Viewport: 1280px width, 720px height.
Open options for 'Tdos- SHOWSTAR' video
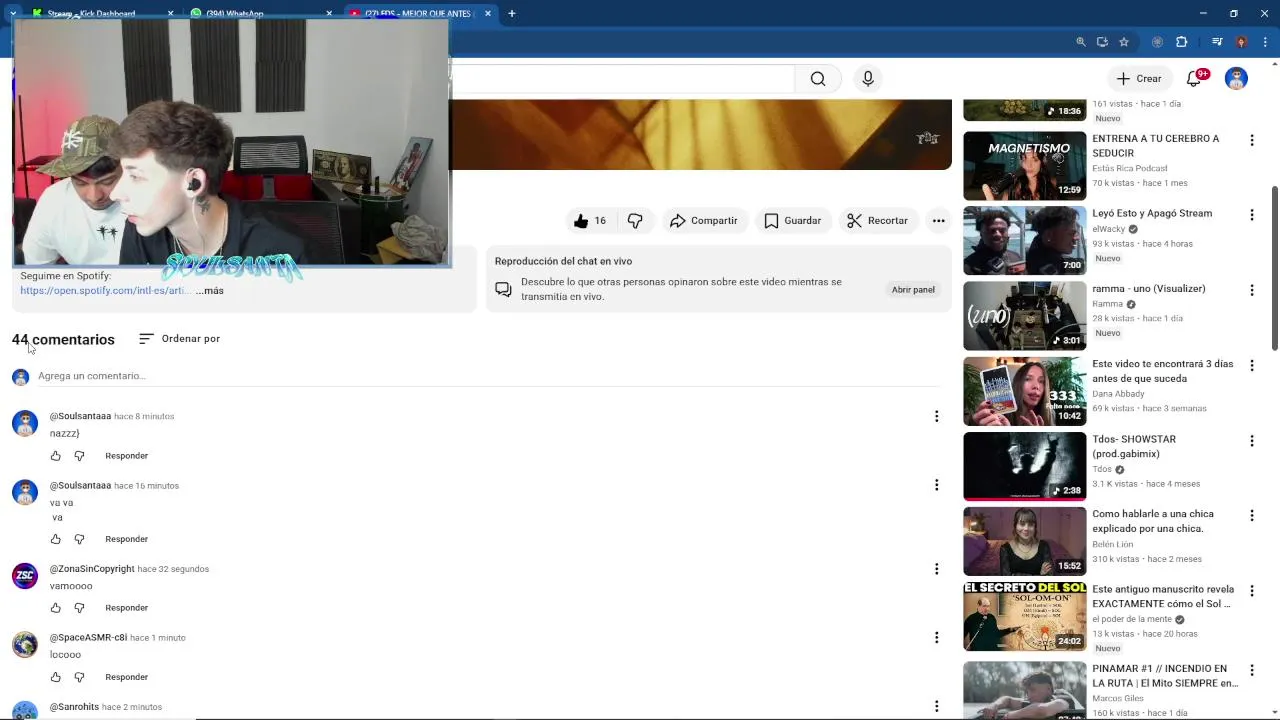1251,441
